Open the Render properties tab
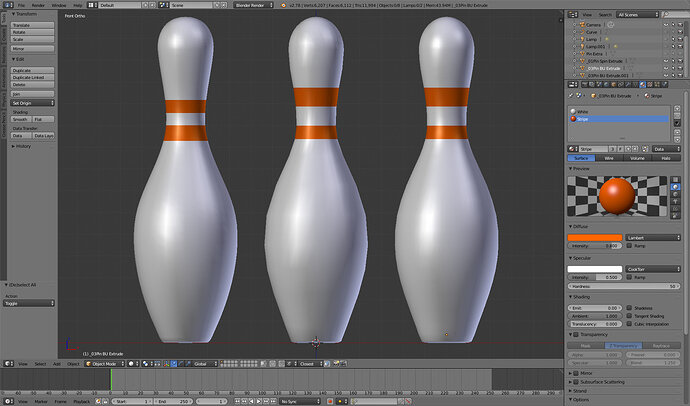The width and height of the screenshot is (690, 406). point(584,84)
